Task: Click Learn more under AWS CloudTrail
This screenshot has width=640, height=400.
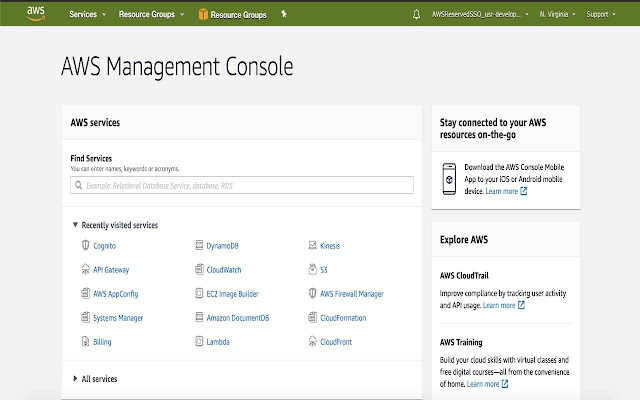Action: coord(499,305)
